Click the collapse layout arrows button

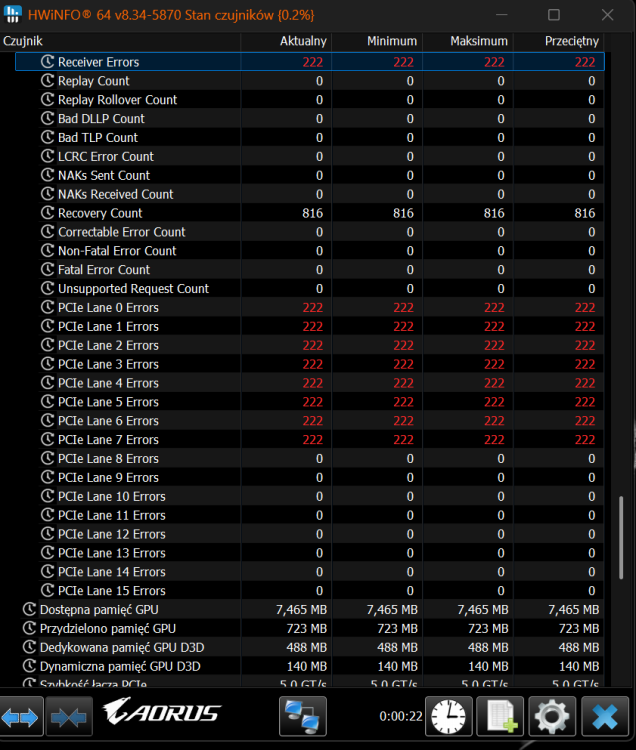point(69,717)
